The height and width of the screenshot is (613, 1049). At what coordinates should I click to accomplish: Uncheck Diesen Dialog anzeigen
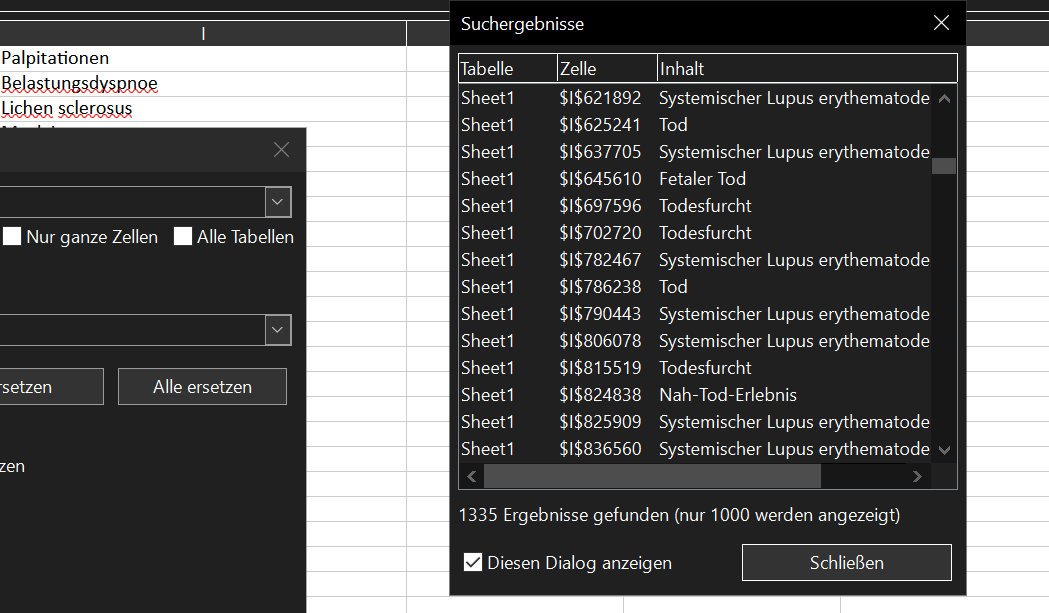tap(474, 563)
